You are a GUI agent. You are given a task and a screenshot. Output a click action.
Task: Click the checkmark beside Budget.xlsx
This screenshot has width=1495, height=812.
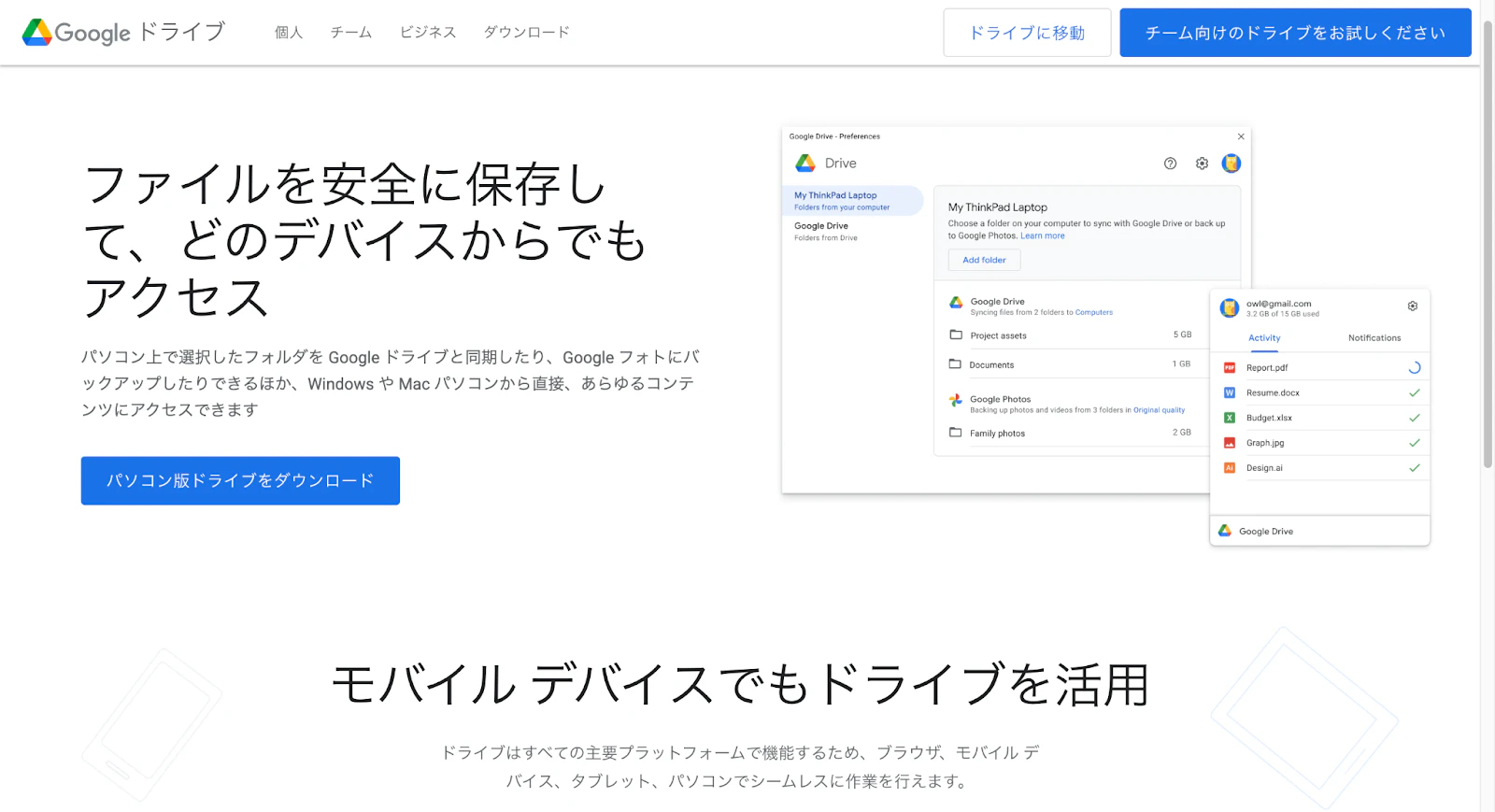[x=1415, y=418]
